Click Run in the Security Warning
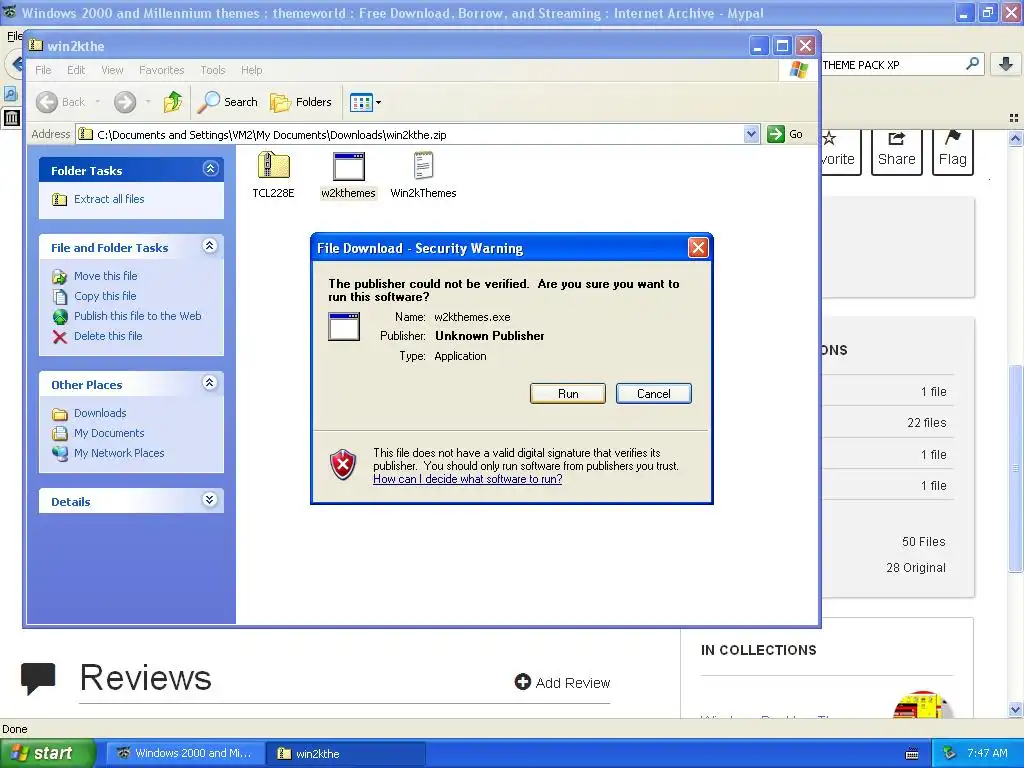Screen dimensions: 1024x768 click(x=568, y=394)
